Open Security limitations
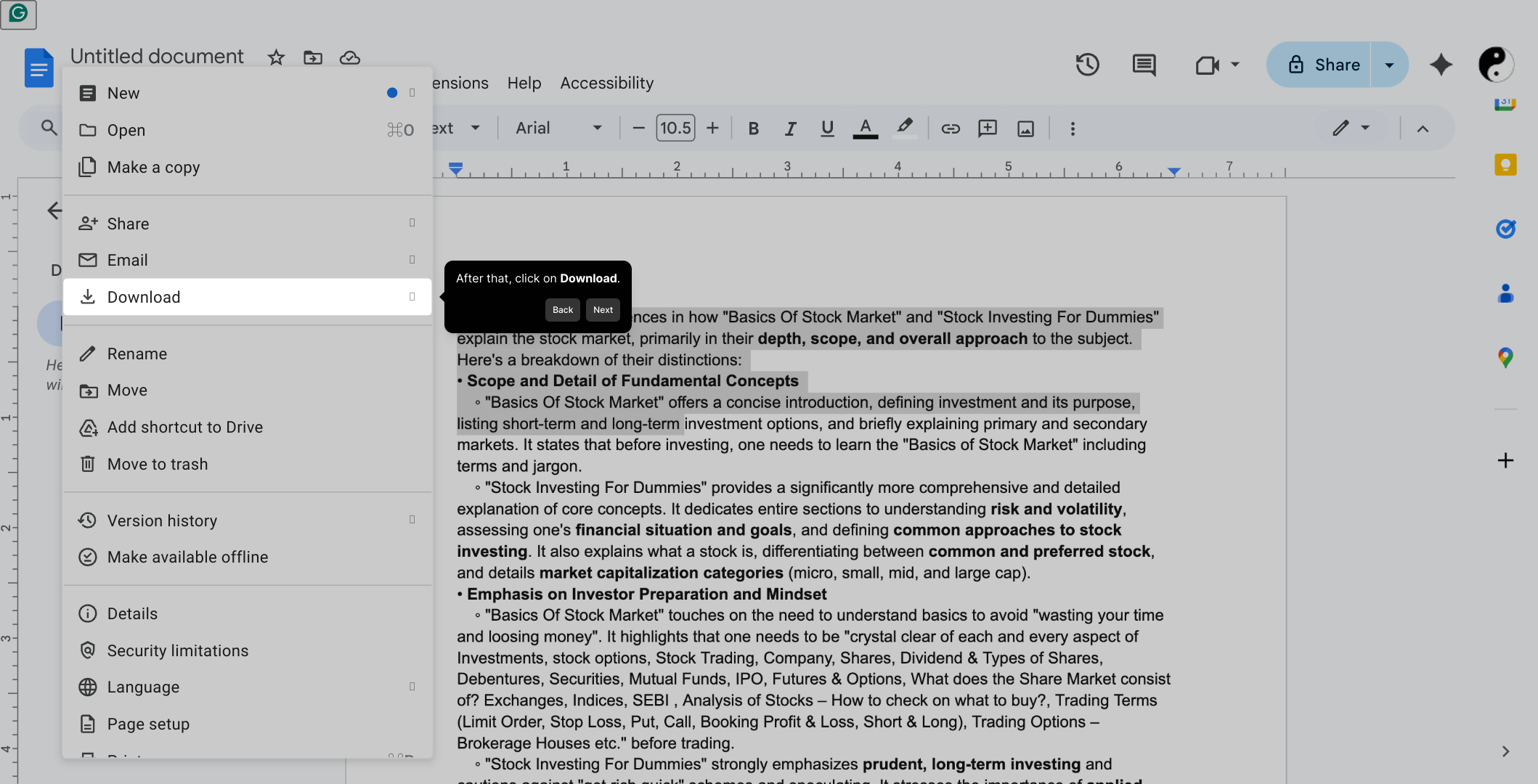1538x784 pixels. click(x=247, y=650)
